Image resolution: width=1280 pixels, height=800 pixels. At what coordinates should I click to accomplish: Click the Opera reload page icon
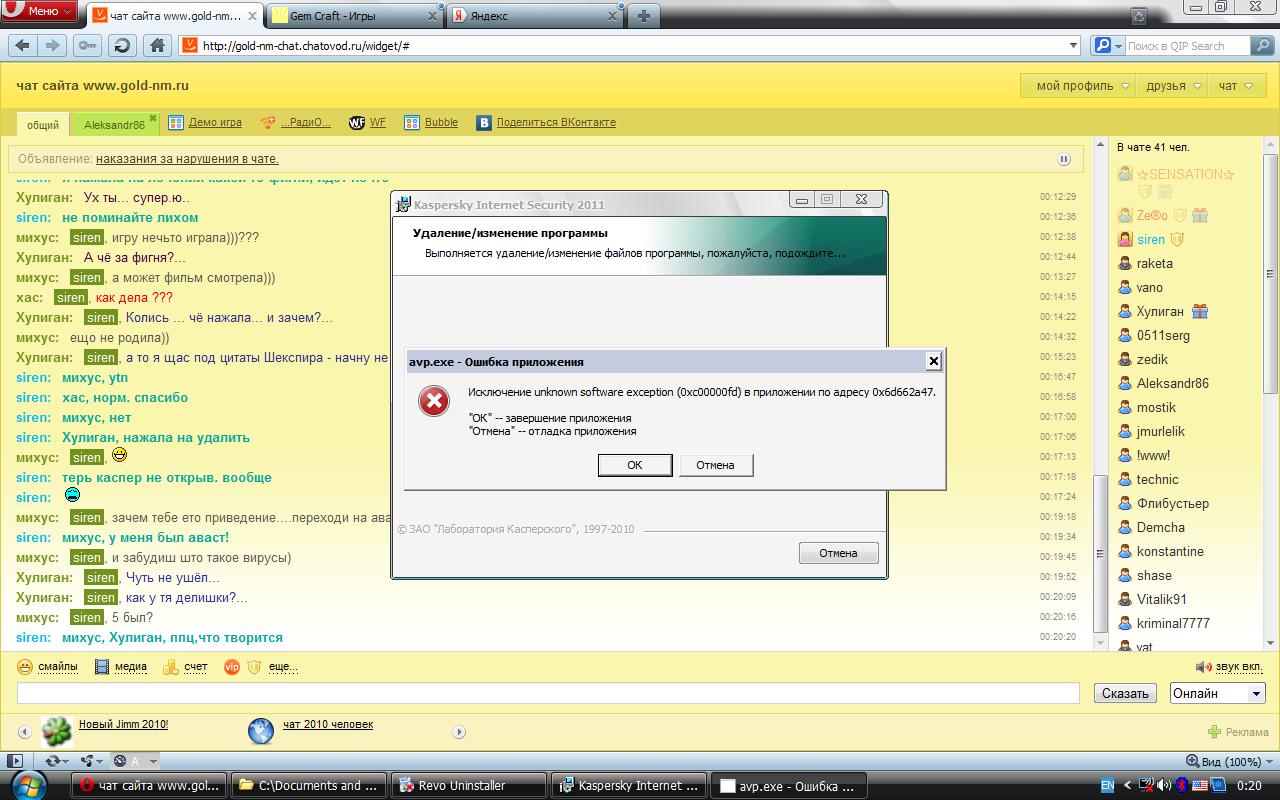(x=122, y=45)
